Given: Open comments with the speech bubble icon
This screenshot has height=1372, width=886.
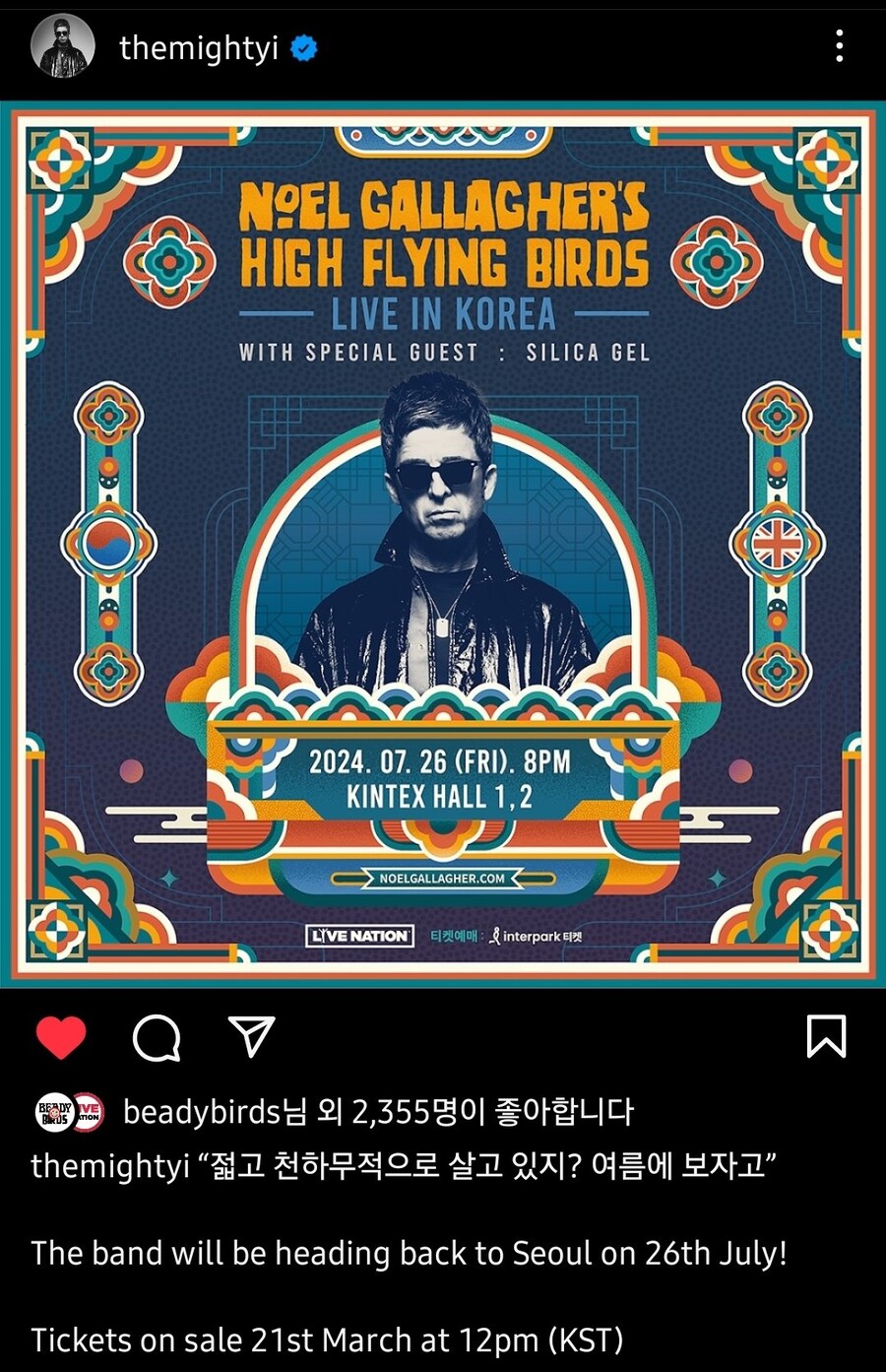Looking at the screenshot, I should [x=157, y=1037].
